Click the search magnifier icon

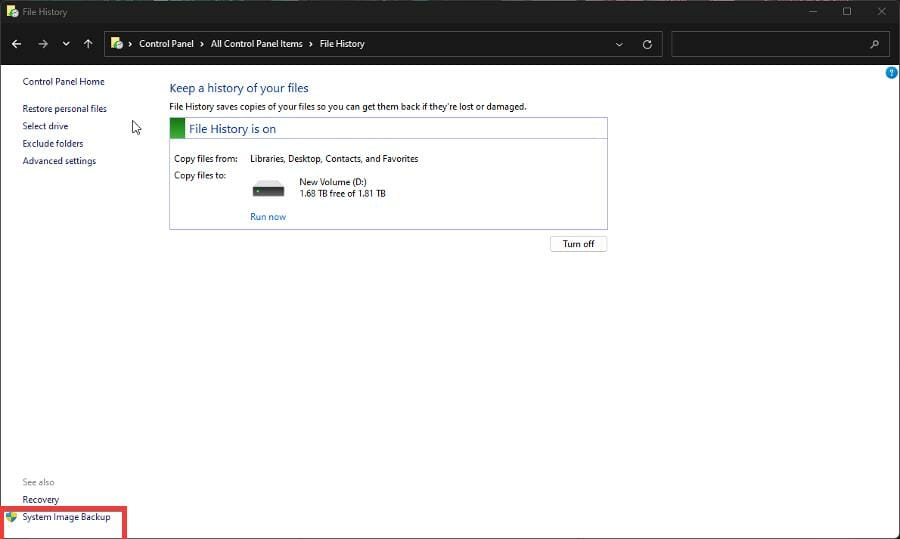click(x=874, y=44)
